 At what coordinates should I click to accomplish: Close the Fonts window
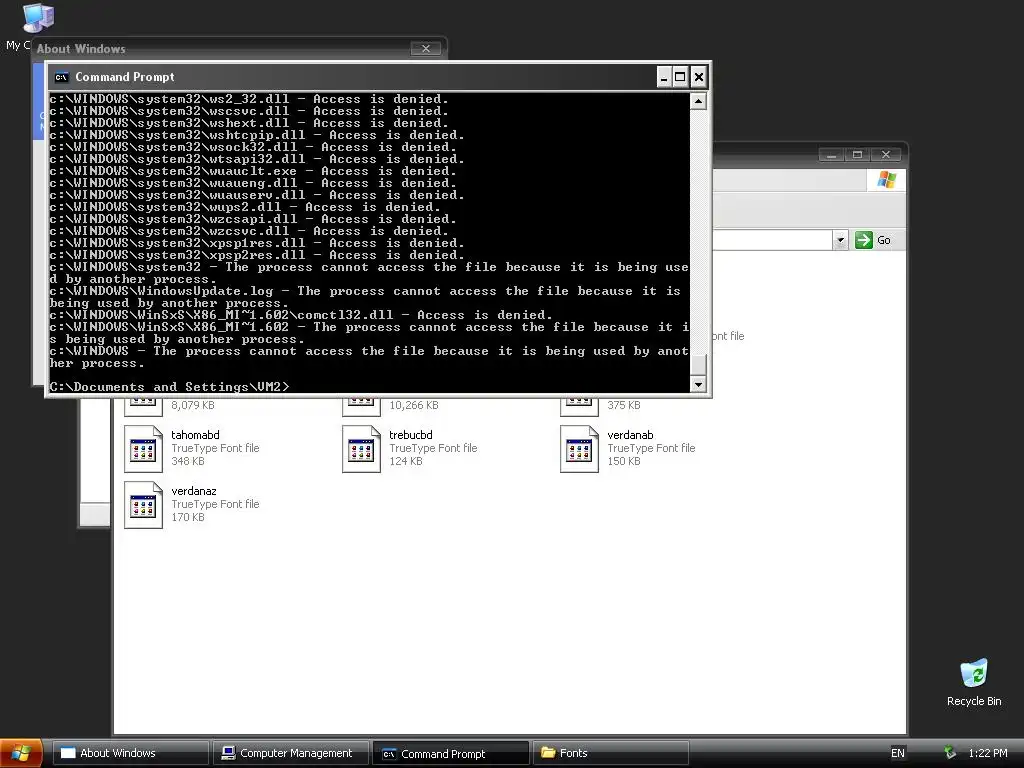tap(886, 155)
